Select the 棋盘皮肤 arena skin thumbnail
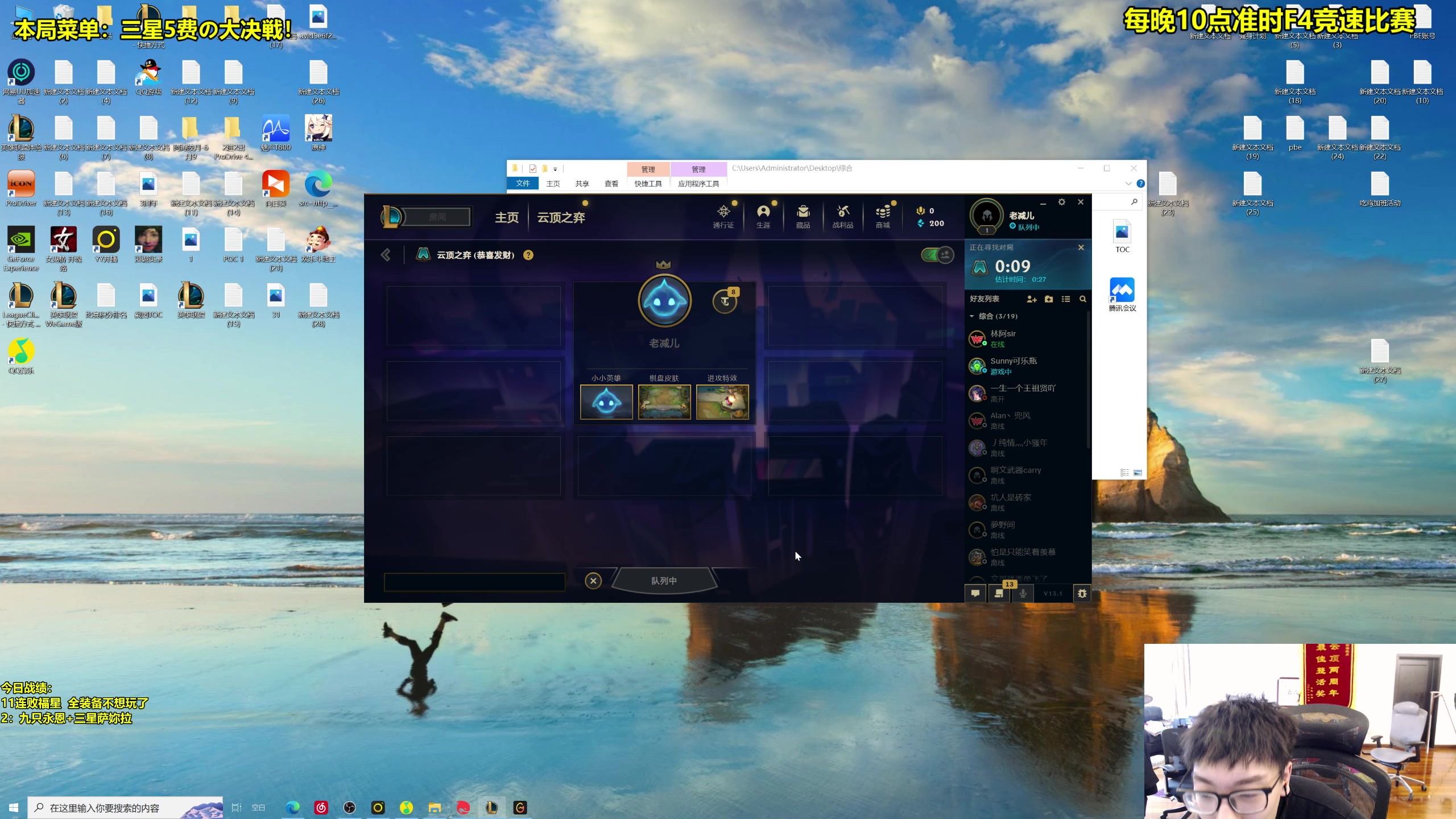Screen dimensions: 1456x819 [x=664, y=402]
